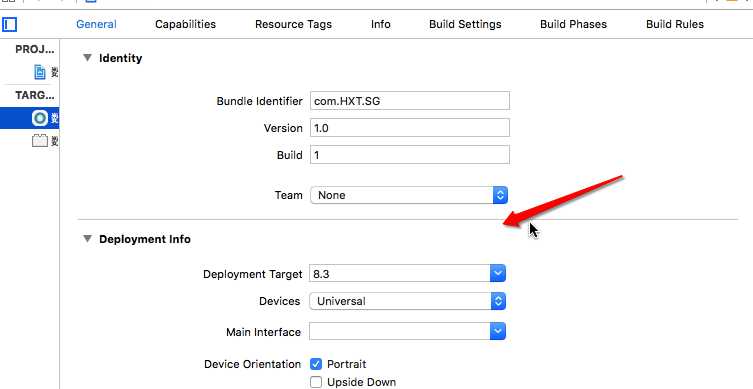
Task: Click the Device Orientation label
Action: click(253, 365)
